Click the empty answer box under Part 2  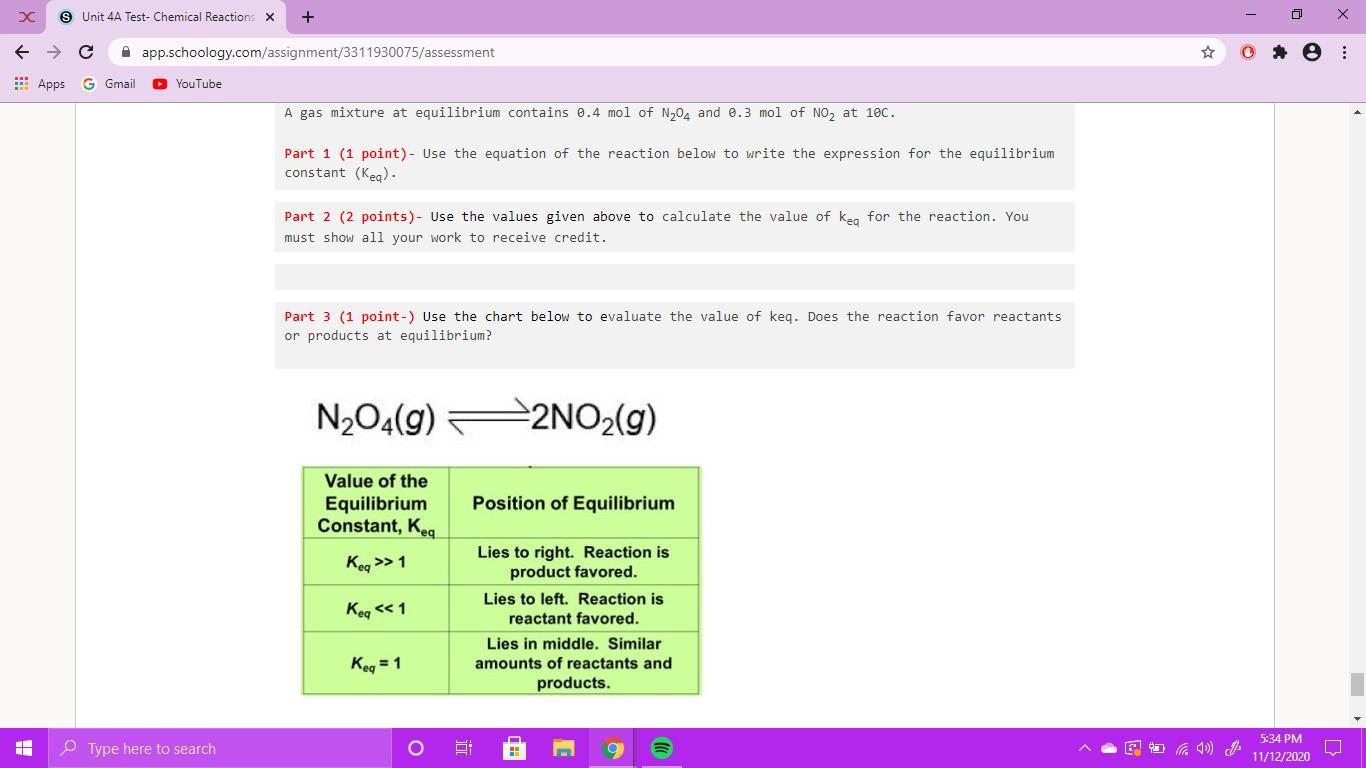675,277
